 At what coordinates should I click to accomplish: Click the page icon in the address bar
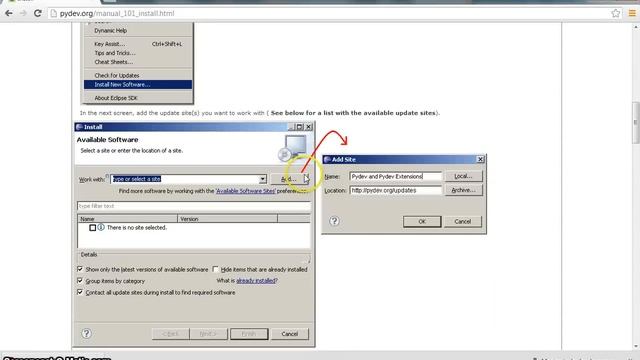click(x=53, y=13)
